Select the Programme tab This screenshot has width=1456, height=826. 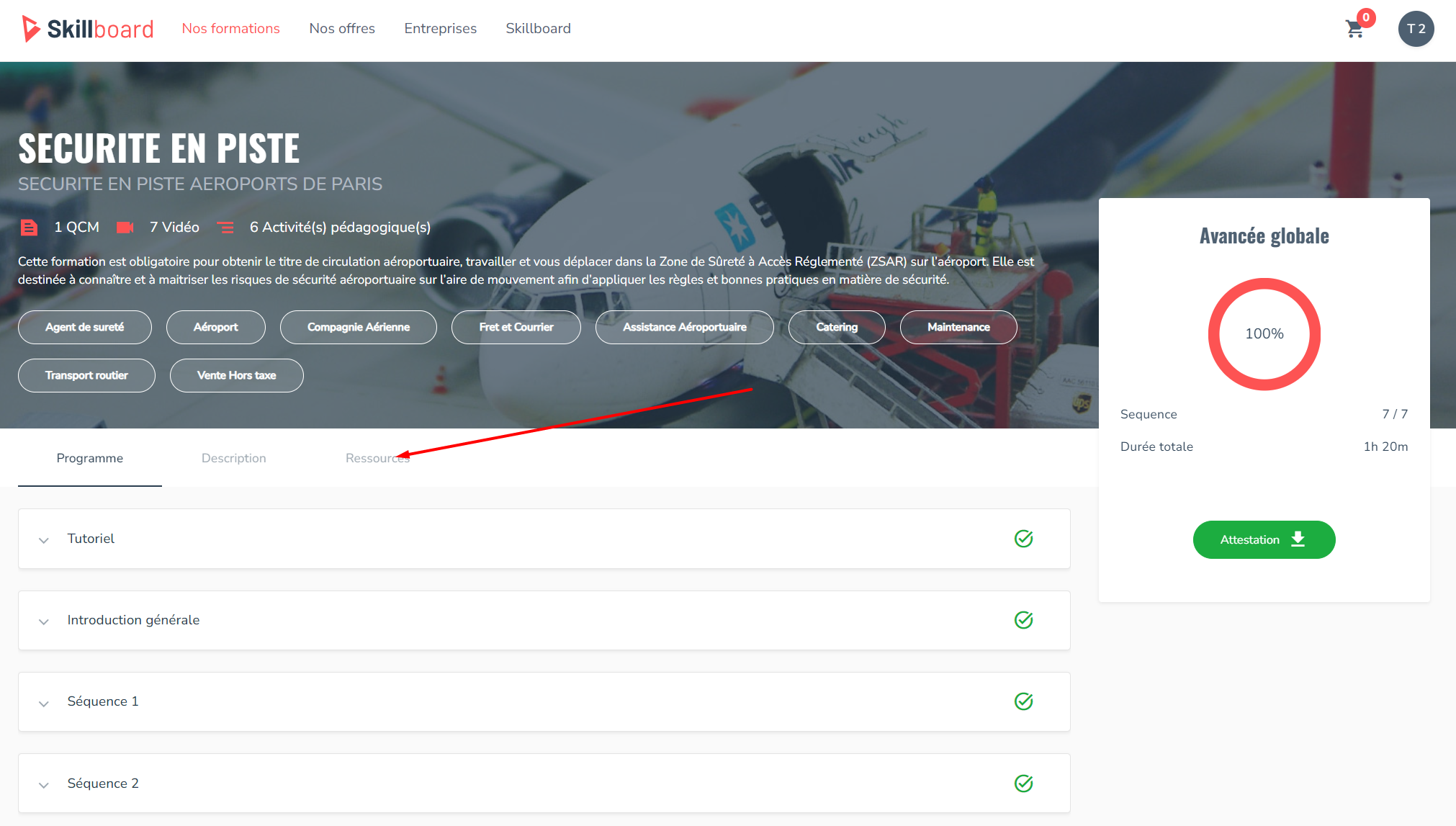tap(90, 458)
